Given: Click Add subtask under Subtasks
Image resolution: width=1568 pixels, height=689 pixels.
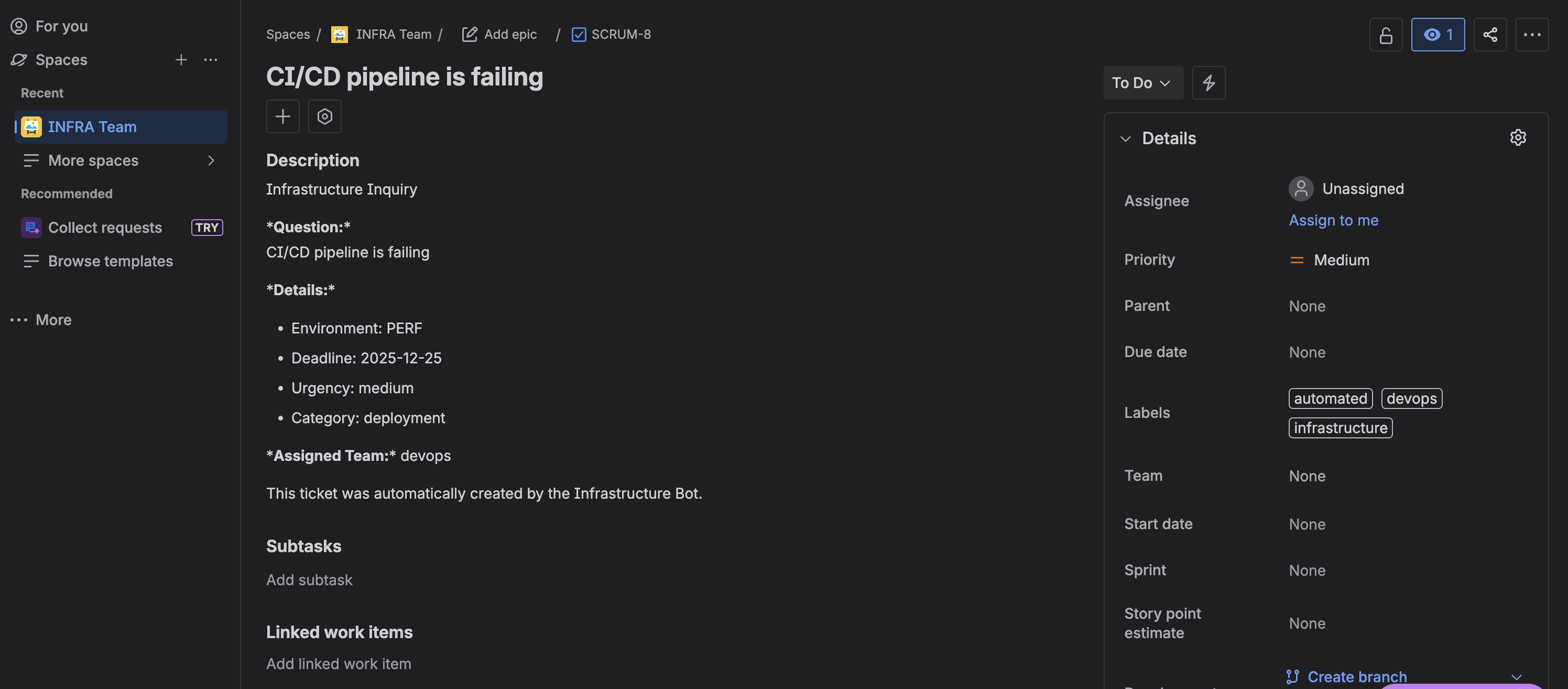Looking at the screenshot, I should tap(309, 579).
